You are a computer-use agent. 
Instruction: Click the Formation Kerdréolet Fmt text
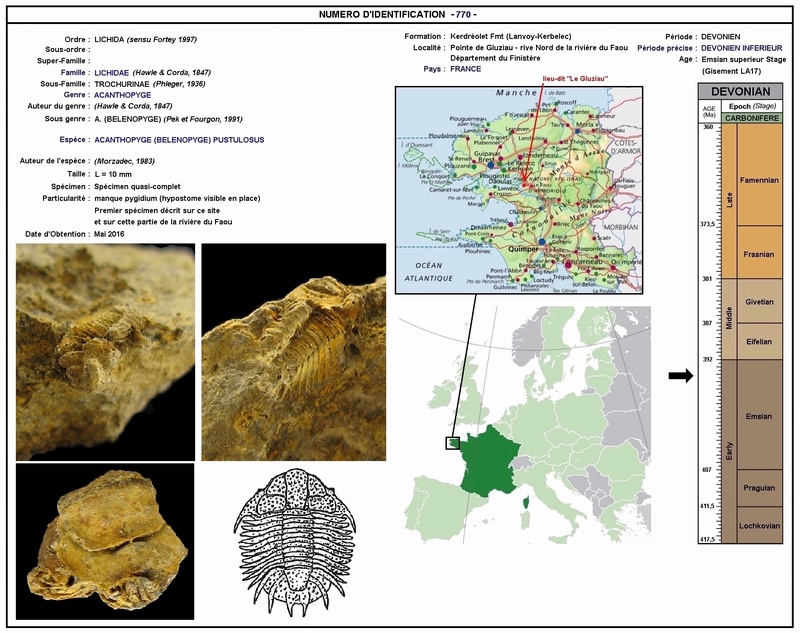click(511, 36)
